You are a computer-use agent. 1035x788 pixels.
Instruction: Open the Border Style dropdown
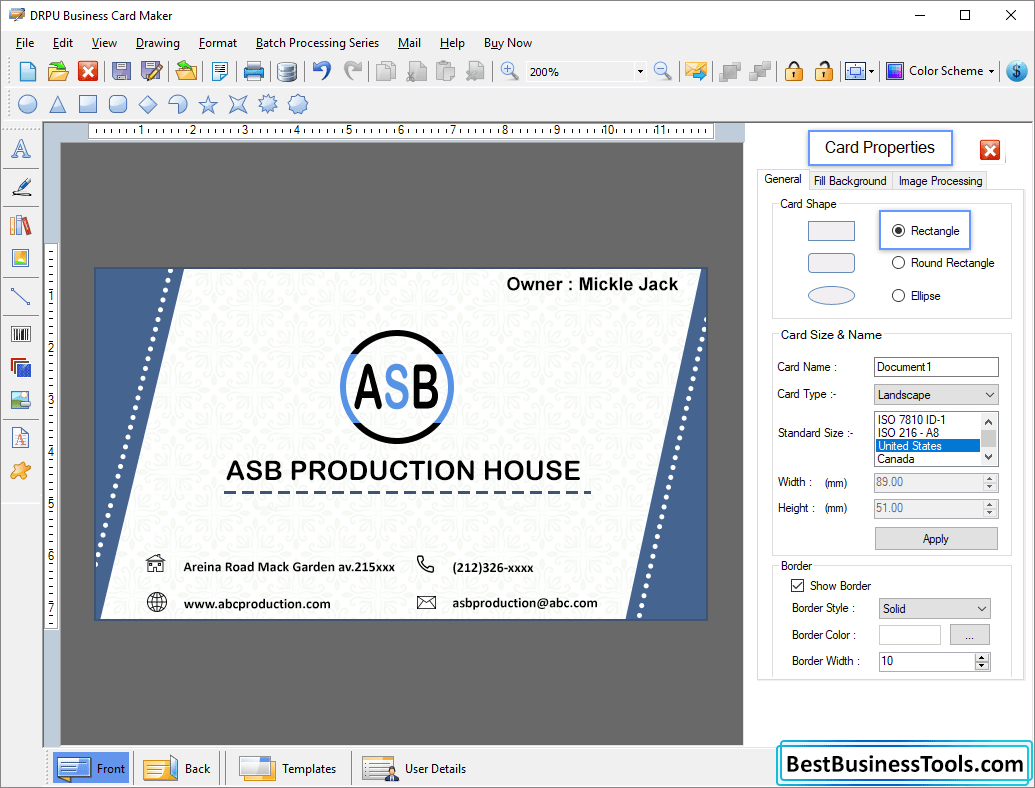point(985,608)
